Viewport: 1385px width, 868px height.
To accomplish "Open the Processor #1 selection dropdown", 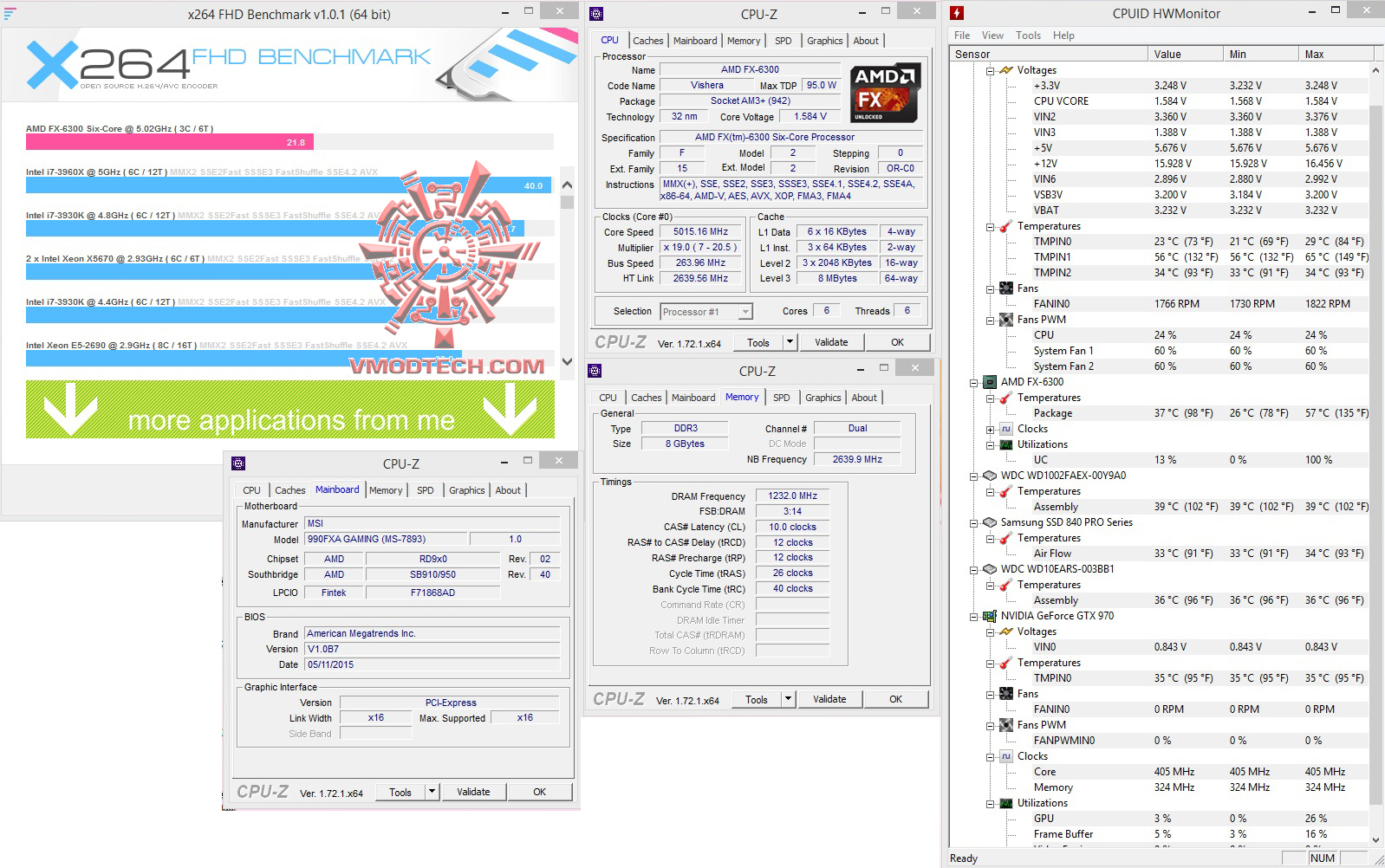I will (745, 312).
